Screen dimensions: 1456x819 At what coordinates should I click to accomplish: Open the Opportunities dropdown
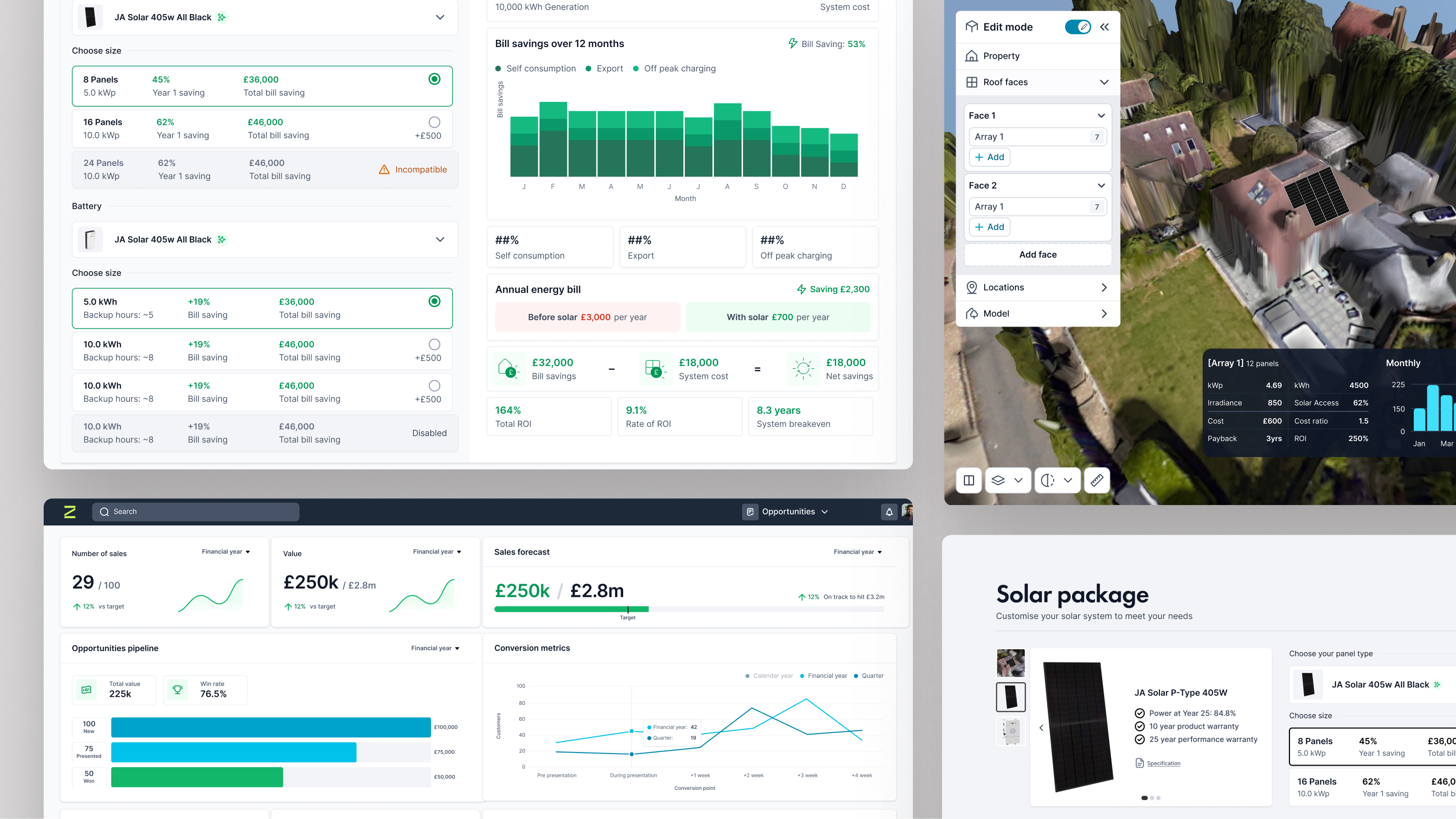[787, 511]
